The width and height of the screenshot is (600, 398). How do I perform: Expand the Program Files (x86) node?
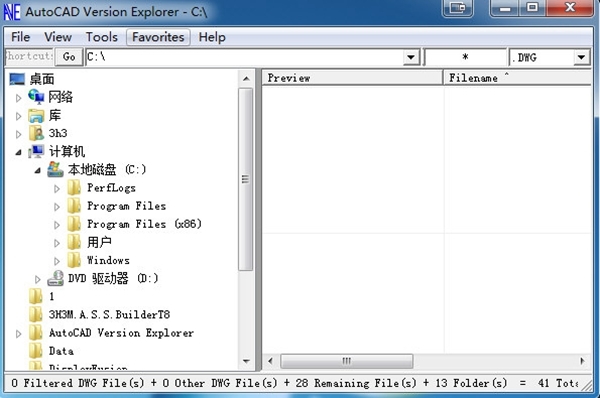pyautogui.click(x=57, y=225)
